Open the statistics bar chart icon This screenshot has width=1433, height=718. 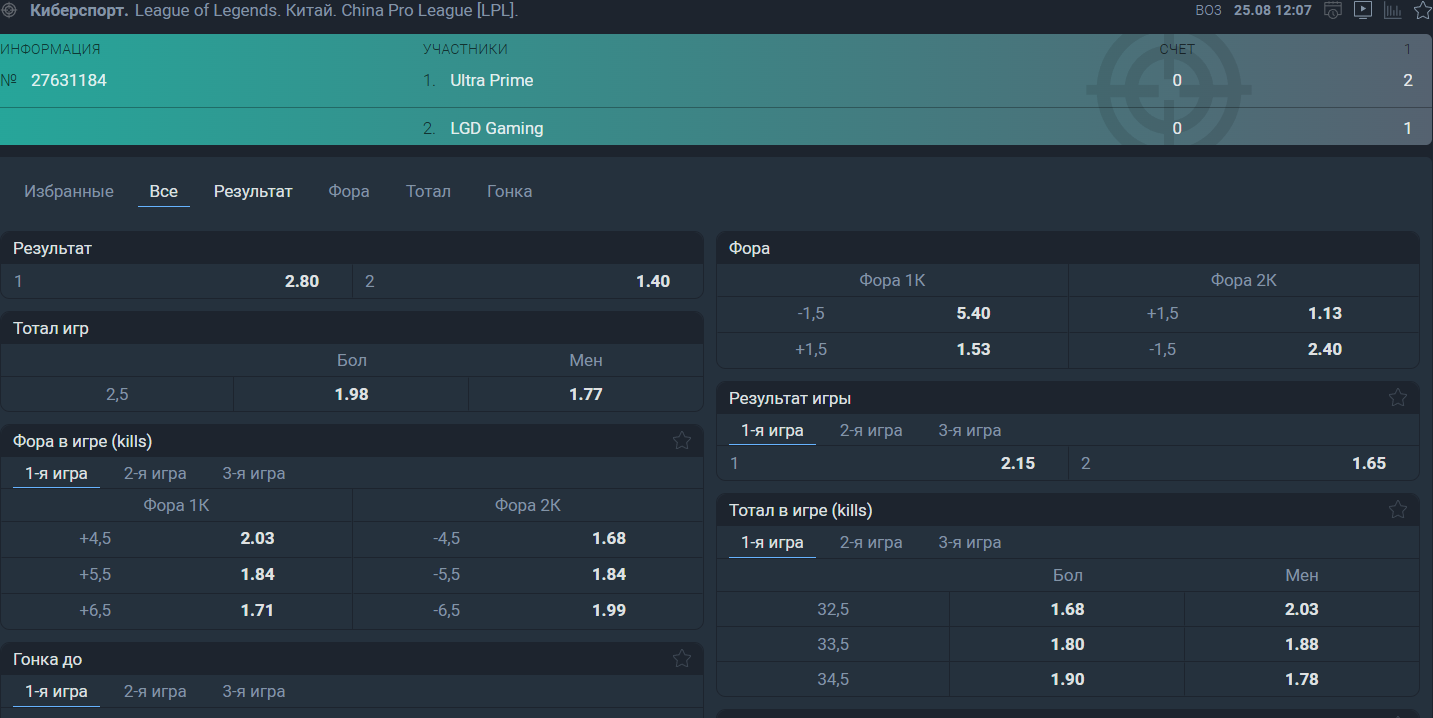point(1393,10)
